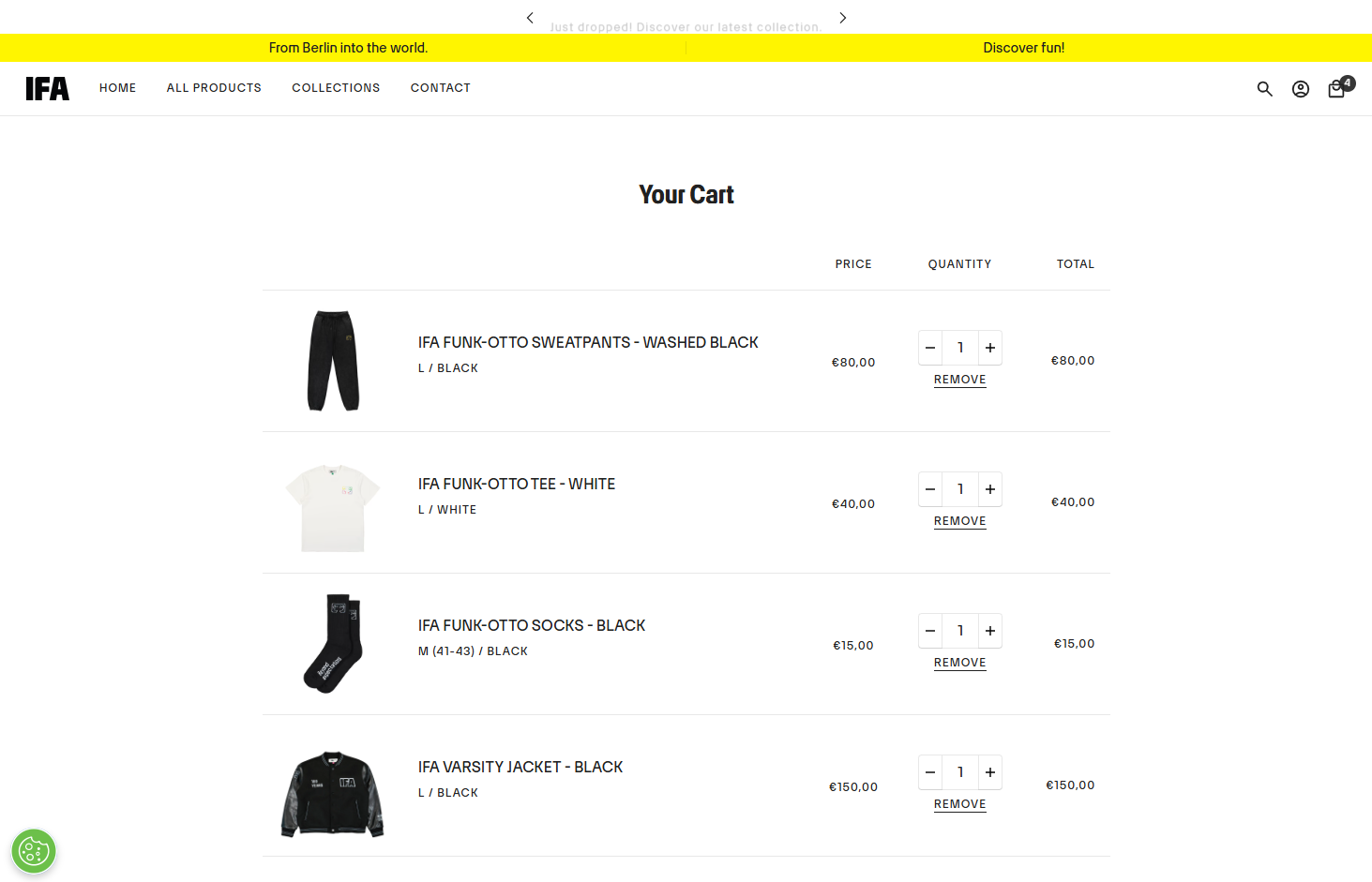Increase quantity of Funk-Otto Sweatpants

click(x=990, y=348)
